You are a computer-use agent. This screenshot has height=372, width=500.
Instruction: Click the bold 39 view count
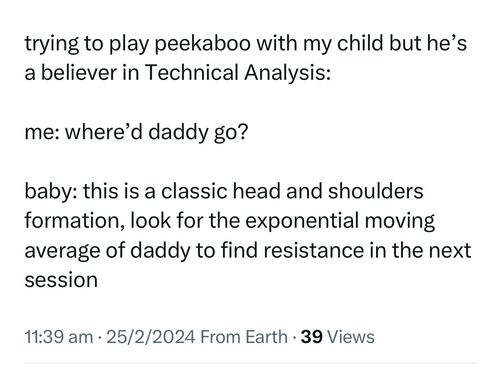311,337
